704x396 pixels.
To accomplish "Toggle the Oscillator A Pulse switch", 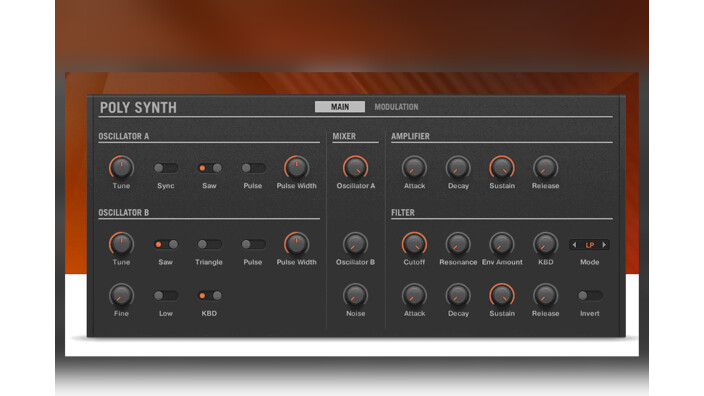I will point(253,168).
